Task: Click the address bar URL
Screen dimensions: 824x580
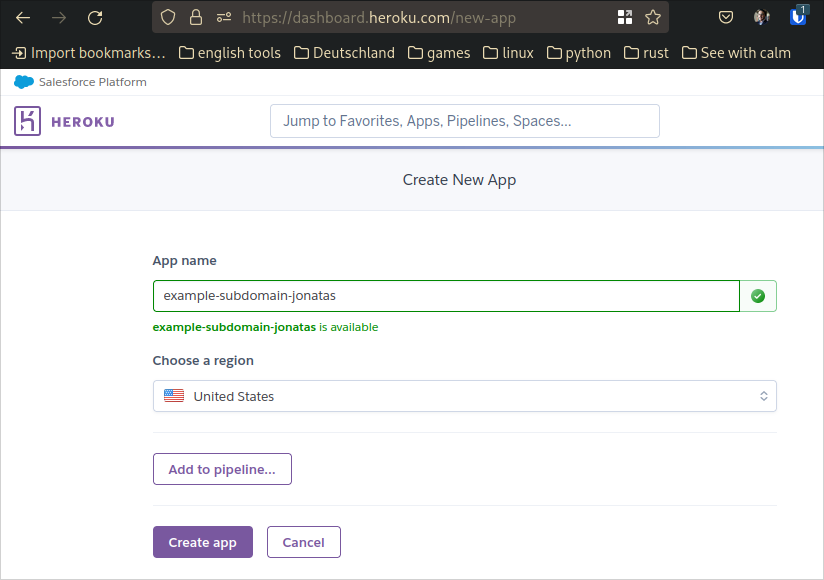Action: [378, 18]
